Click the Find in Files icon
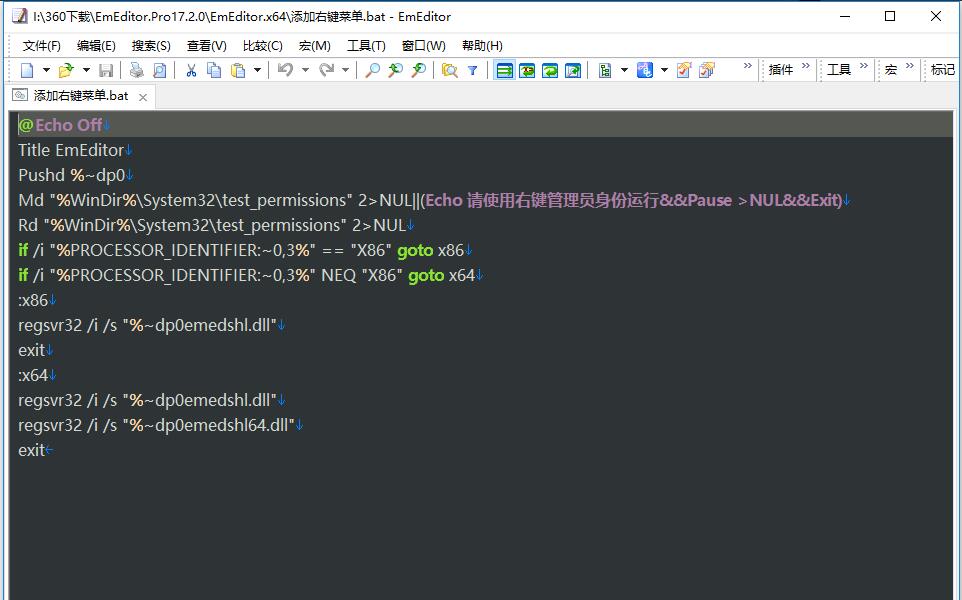Viewport: 962px width, 600px height. (450, 70)
